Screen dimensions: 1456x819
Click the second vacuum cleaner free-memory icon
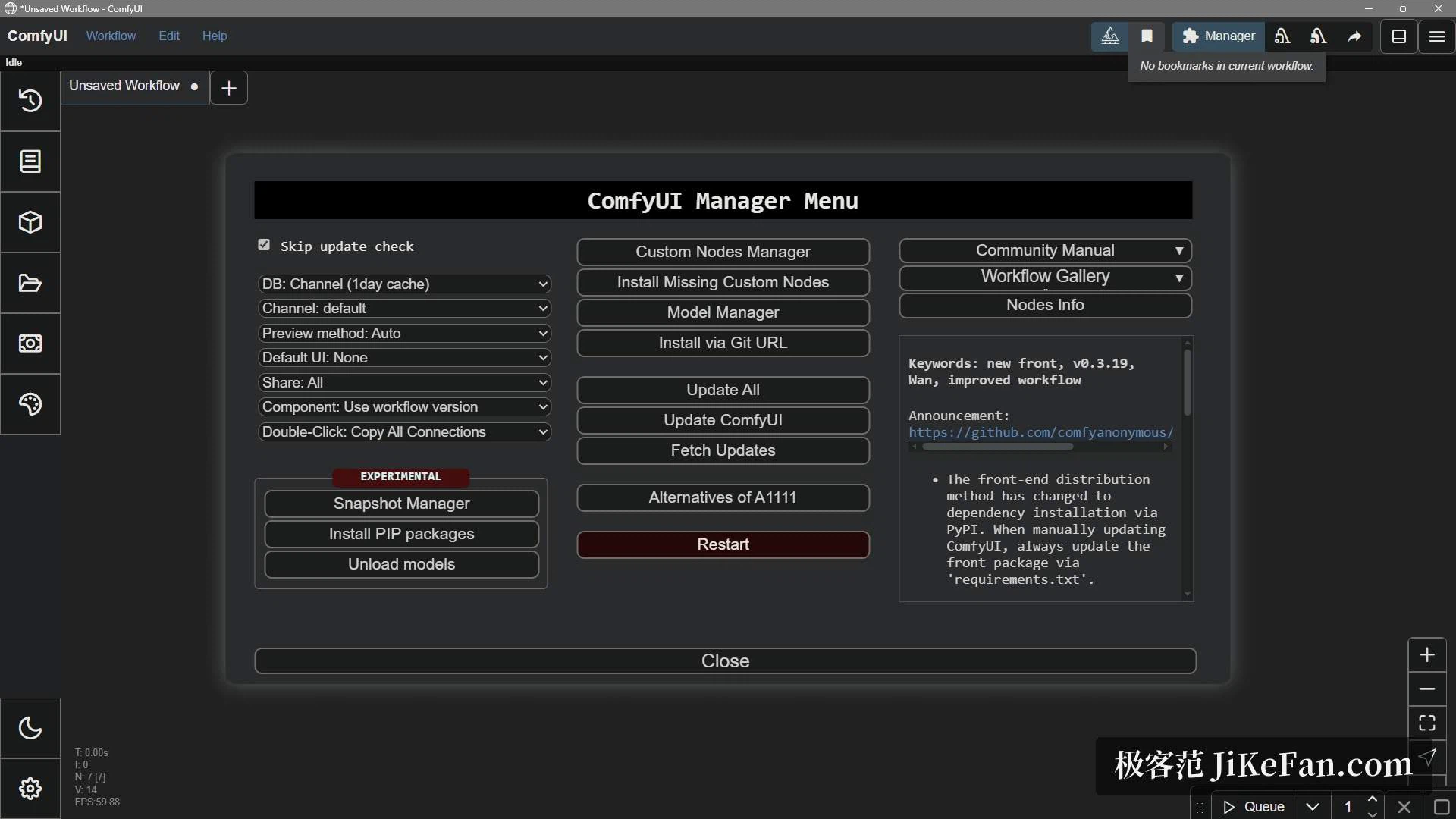point(1318,36)
